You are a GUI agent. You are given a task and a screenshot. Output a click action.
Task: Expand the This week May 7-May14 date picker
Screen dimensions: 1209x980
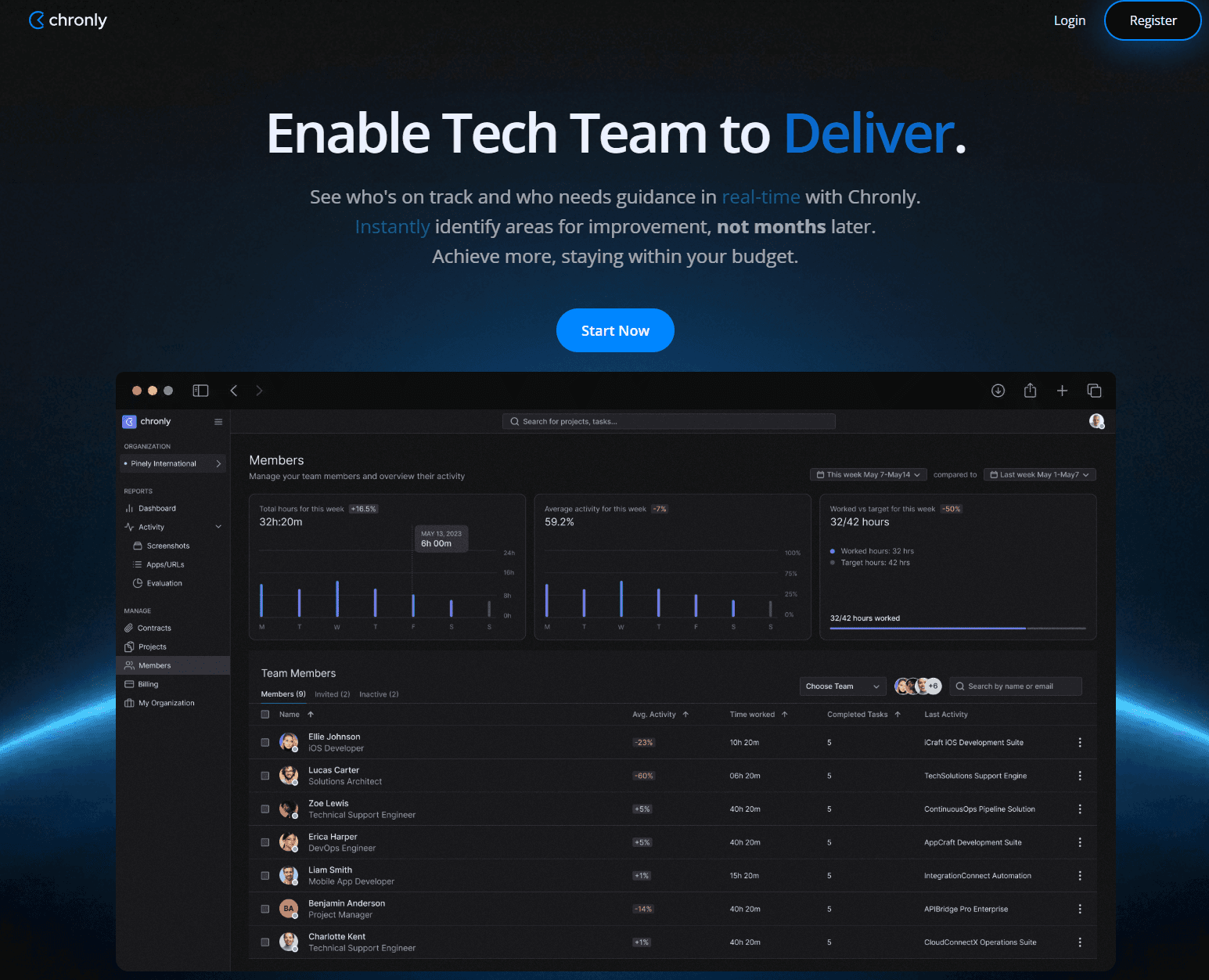pos(868,474)
